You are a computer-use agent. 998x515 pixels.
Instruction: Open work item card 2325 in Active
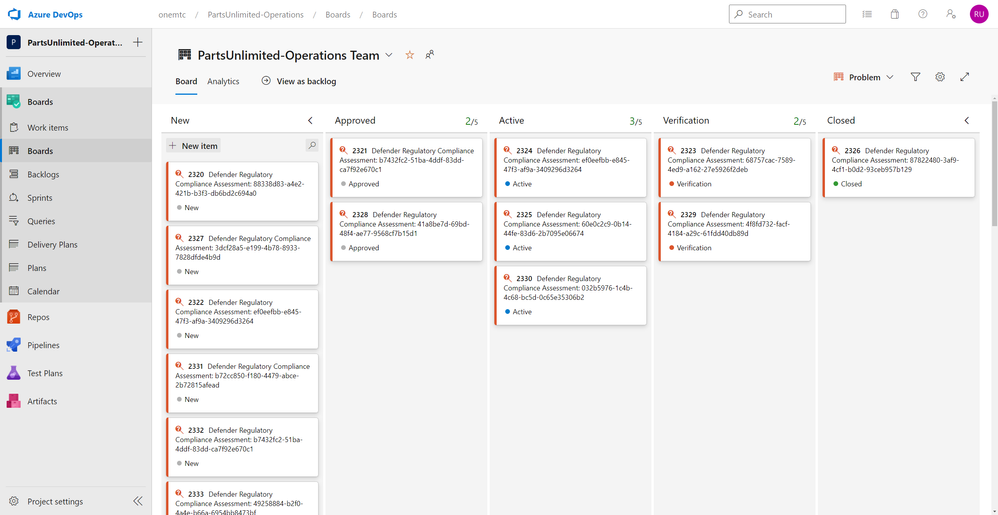coord(570,231)
